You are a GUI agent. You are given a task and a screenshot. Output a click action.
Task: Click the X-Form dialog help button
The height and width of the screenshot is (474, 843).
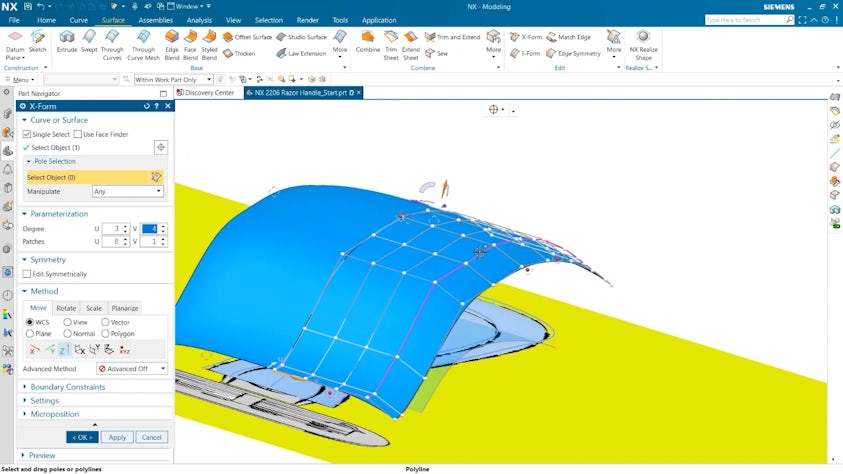[x=156, y=106]
